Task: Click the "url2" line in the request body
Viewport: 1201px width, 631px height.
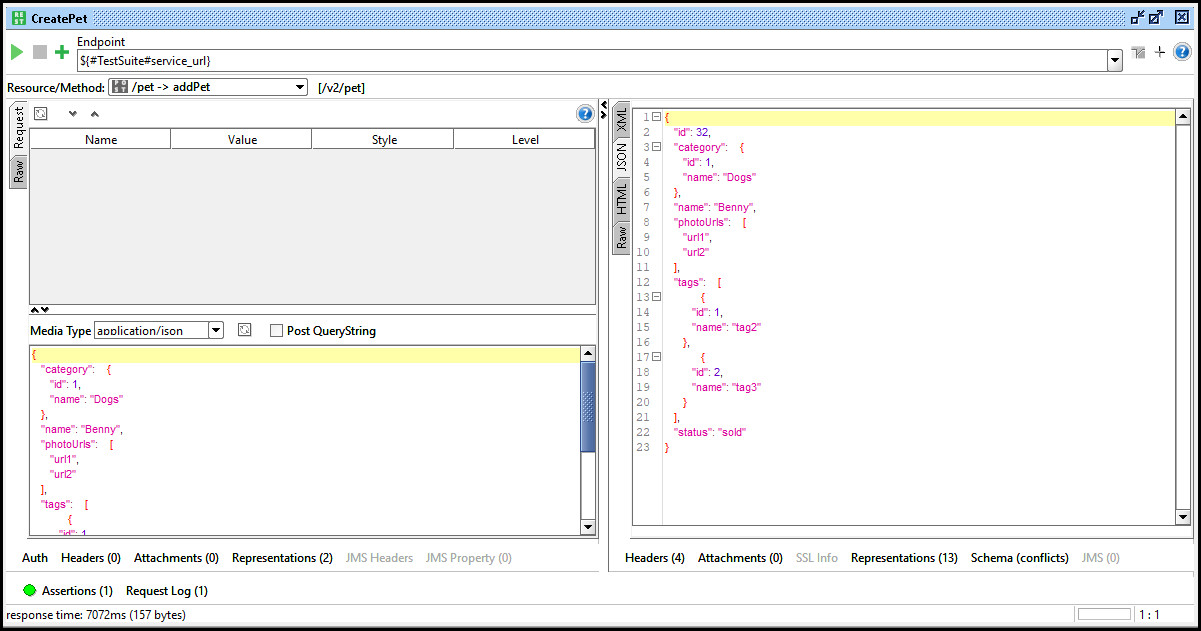Action: [63, 474]
